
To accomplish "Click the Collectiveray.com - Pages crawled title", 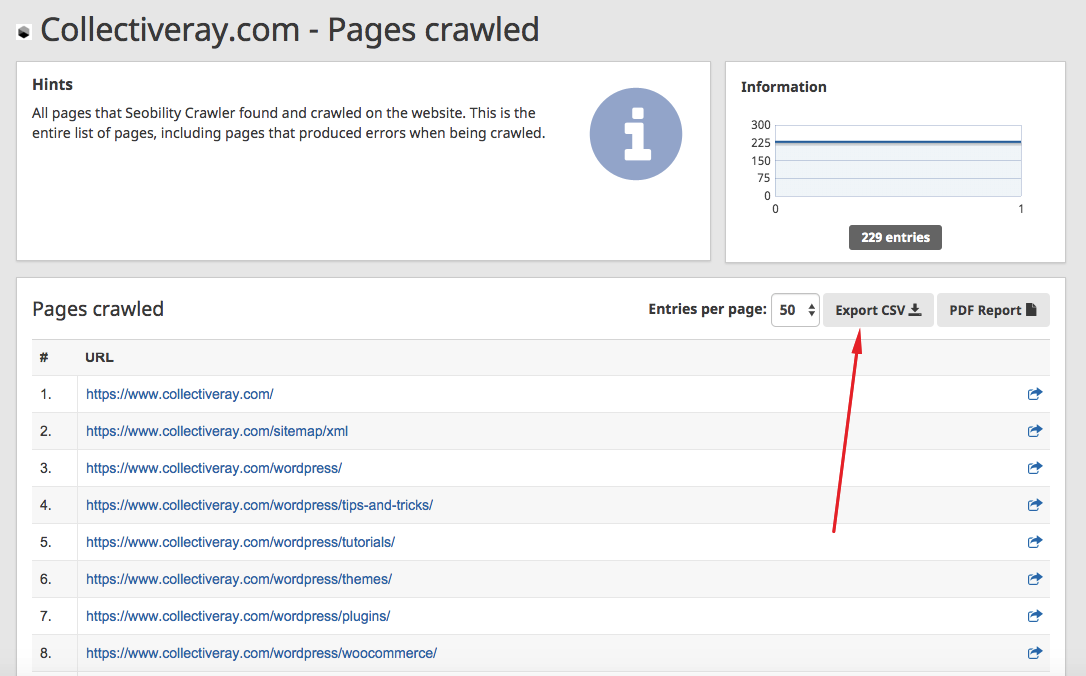I will click(x=290, y=30).
